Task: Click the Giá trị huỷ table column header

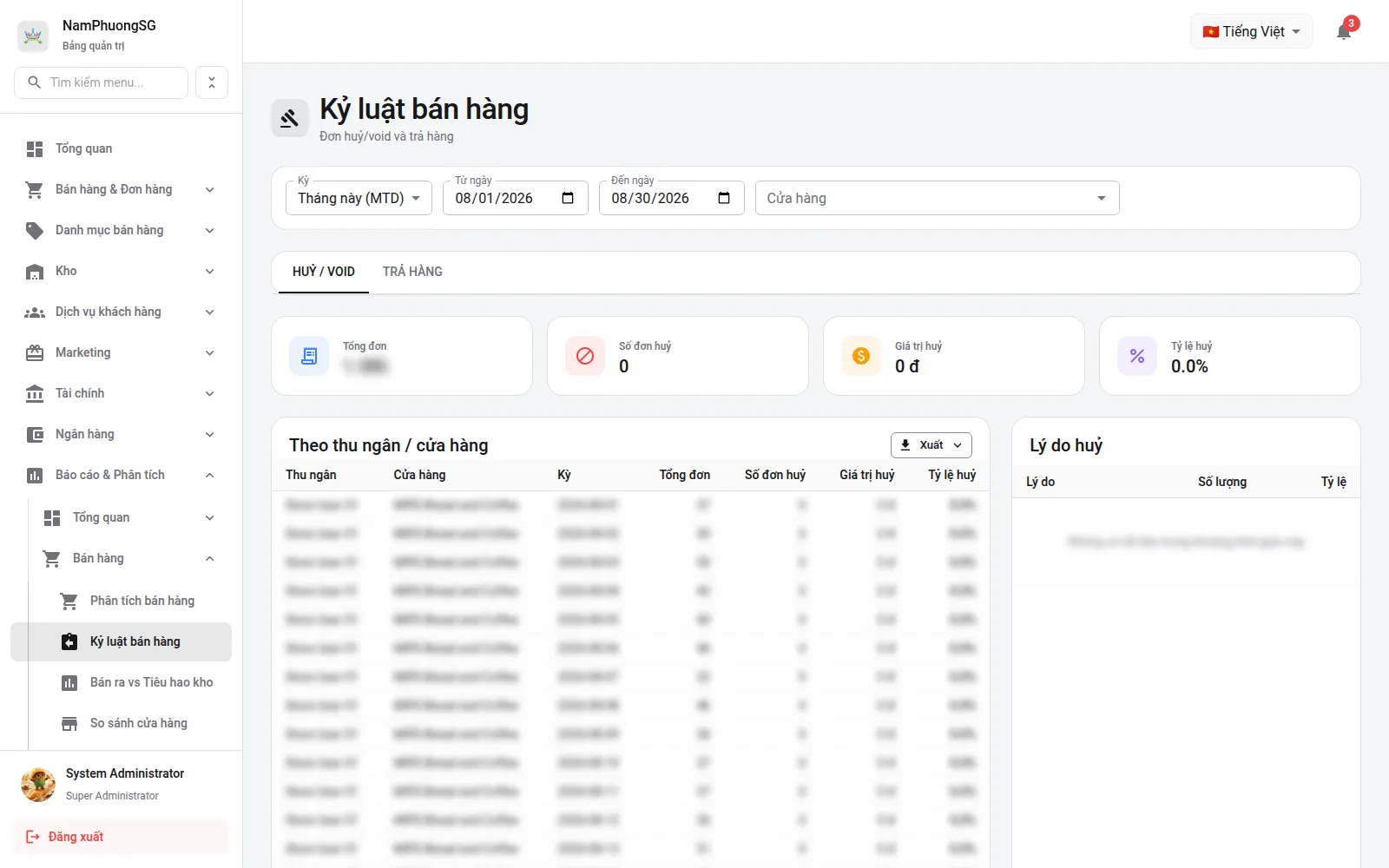Action: click(x=867, y=475)
